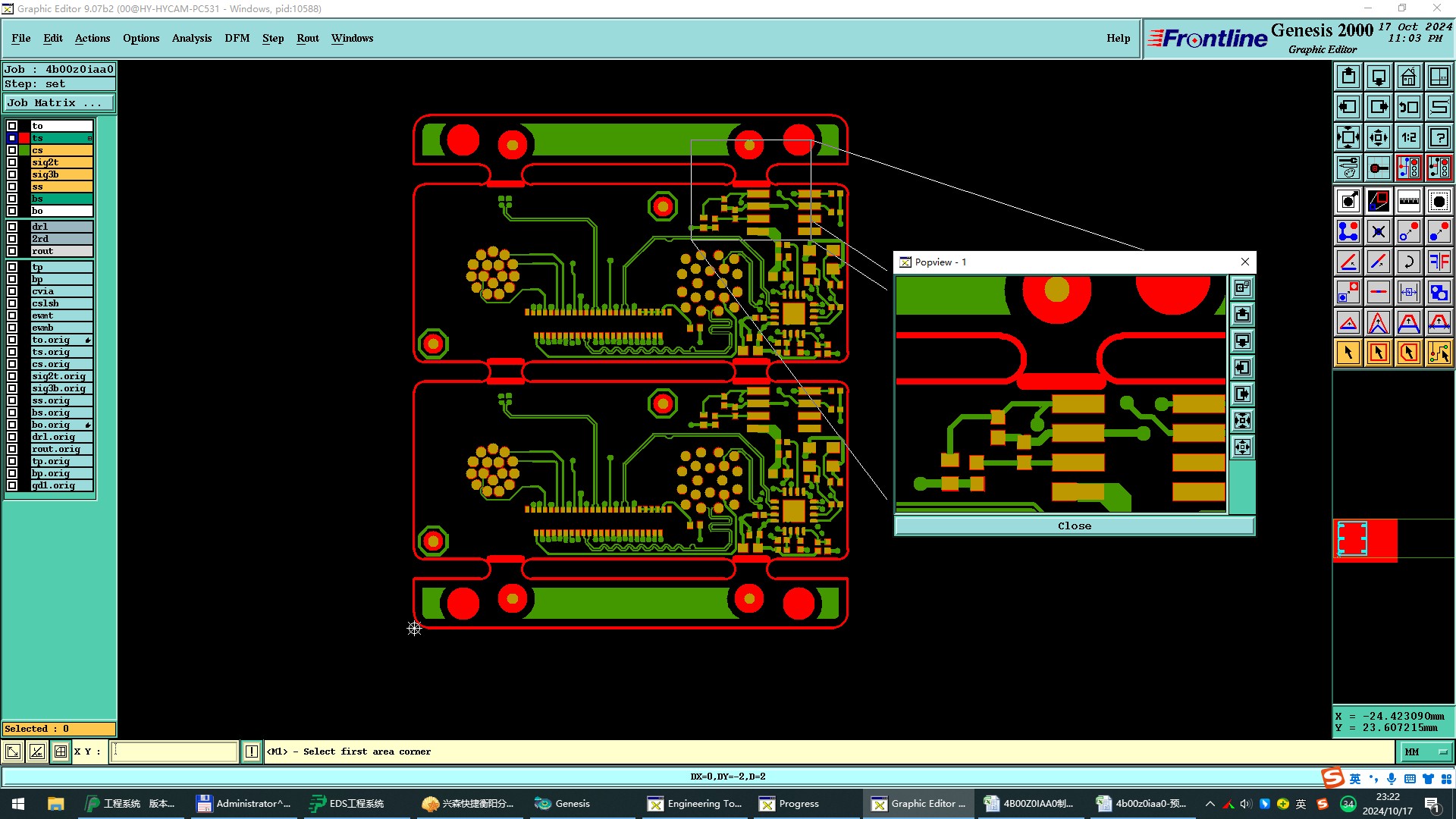The height and width of the screenshot is (819, 1456).
Task: Open the MM units dropdown
Action: [x=1426, y=752]
